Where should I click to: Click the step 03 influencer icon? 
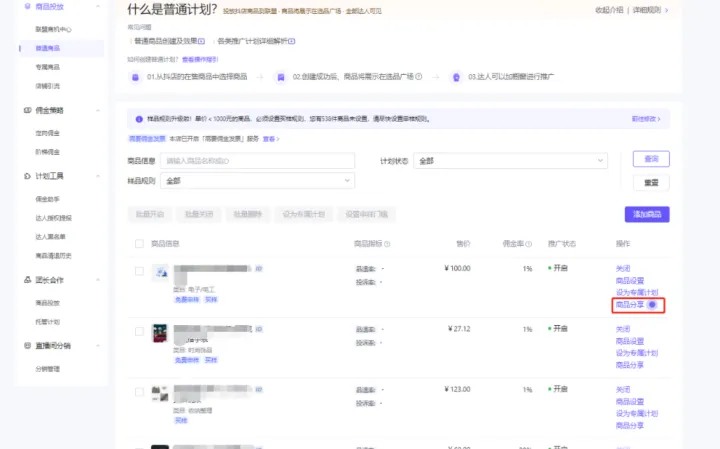pyautogui.click(x=456, y=77)
